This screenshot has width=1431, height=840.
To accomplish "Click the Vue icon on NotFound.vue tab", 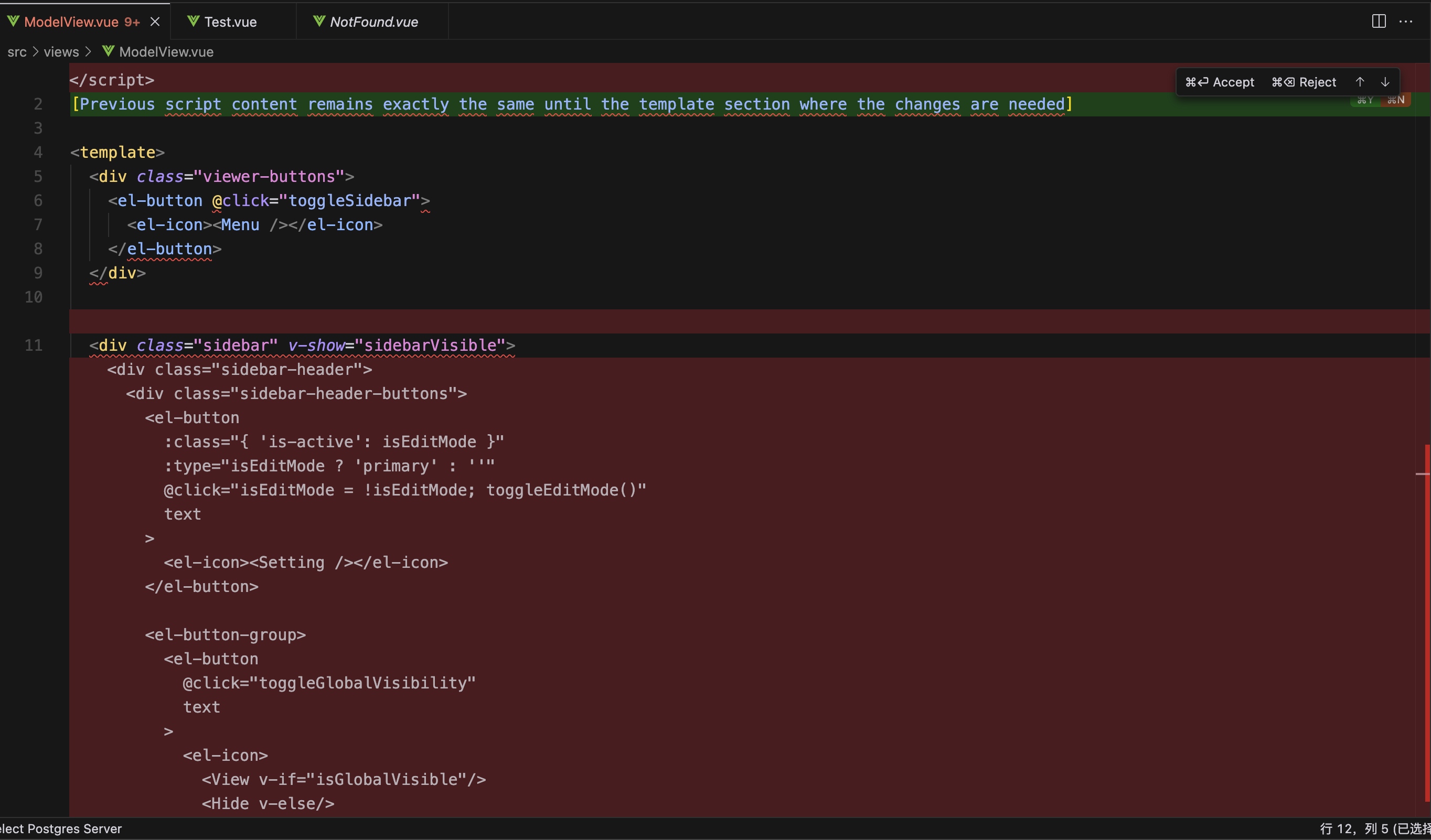I will coord(319,21).
